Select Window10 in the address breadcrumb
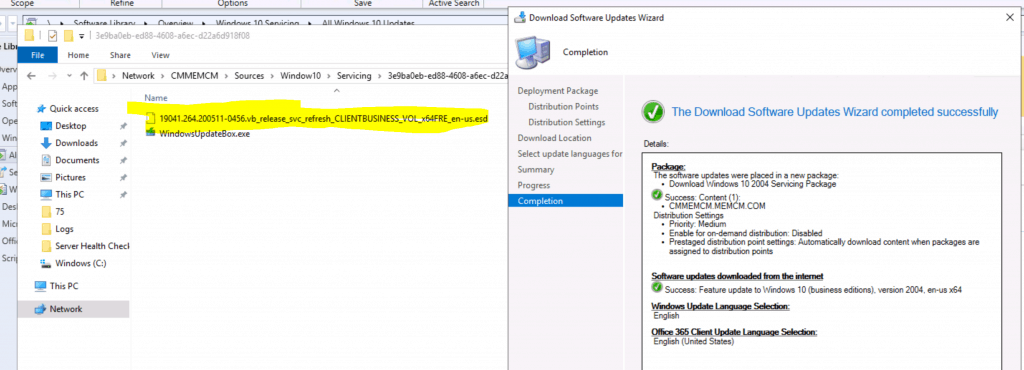 pyautogui.click(x=300, y=76)
